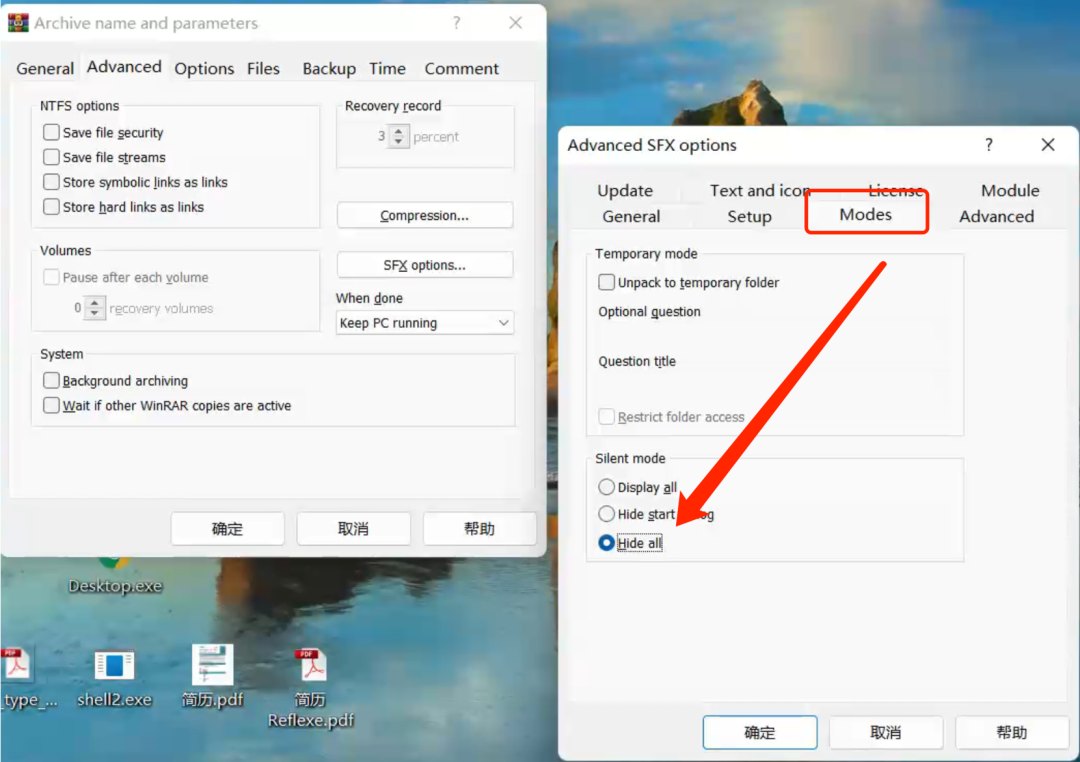This screenshot has height=762, width=1080.
Task: Close the Advanced SFX options dialog
Action: click(1048, 145)
